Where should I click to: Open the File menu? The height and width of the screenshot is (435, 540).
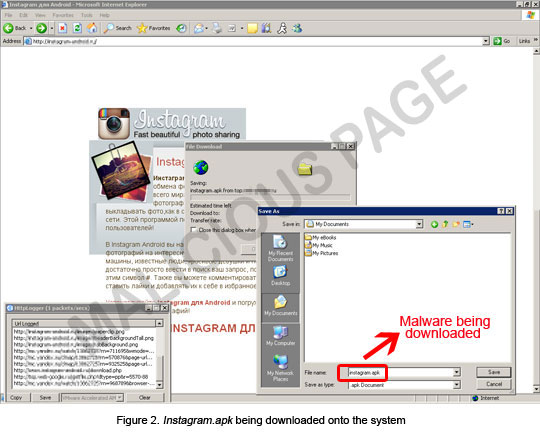point(9,15)
